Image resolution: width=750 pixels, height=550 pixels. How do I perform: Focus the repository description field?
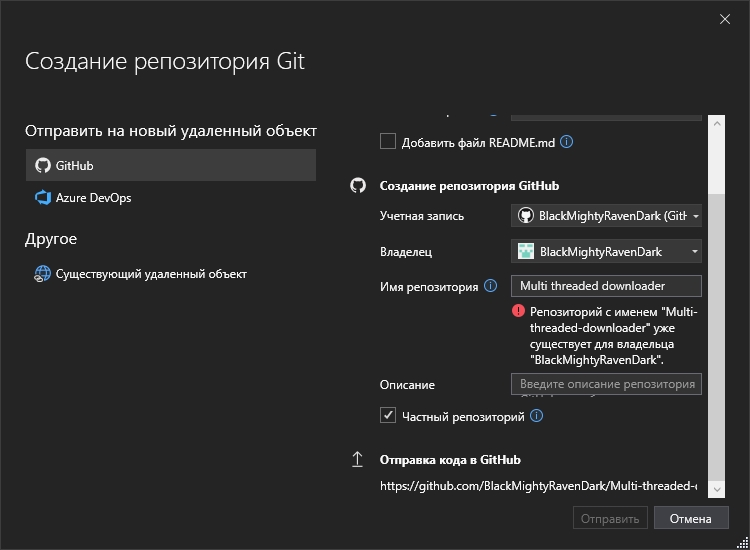[x=606, y=384]
